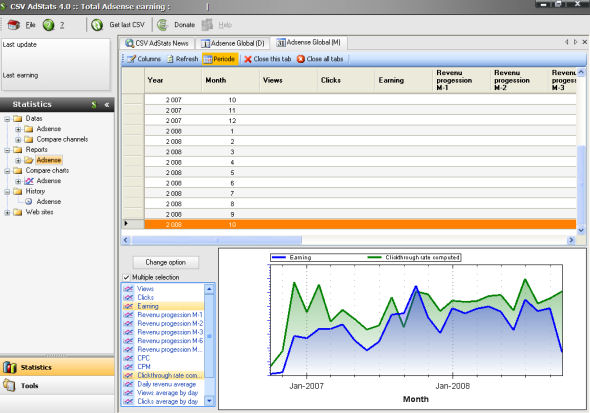Expand the Web sites tree node
This screenshot has height=413, width=590.
click(x=7, y=213)
